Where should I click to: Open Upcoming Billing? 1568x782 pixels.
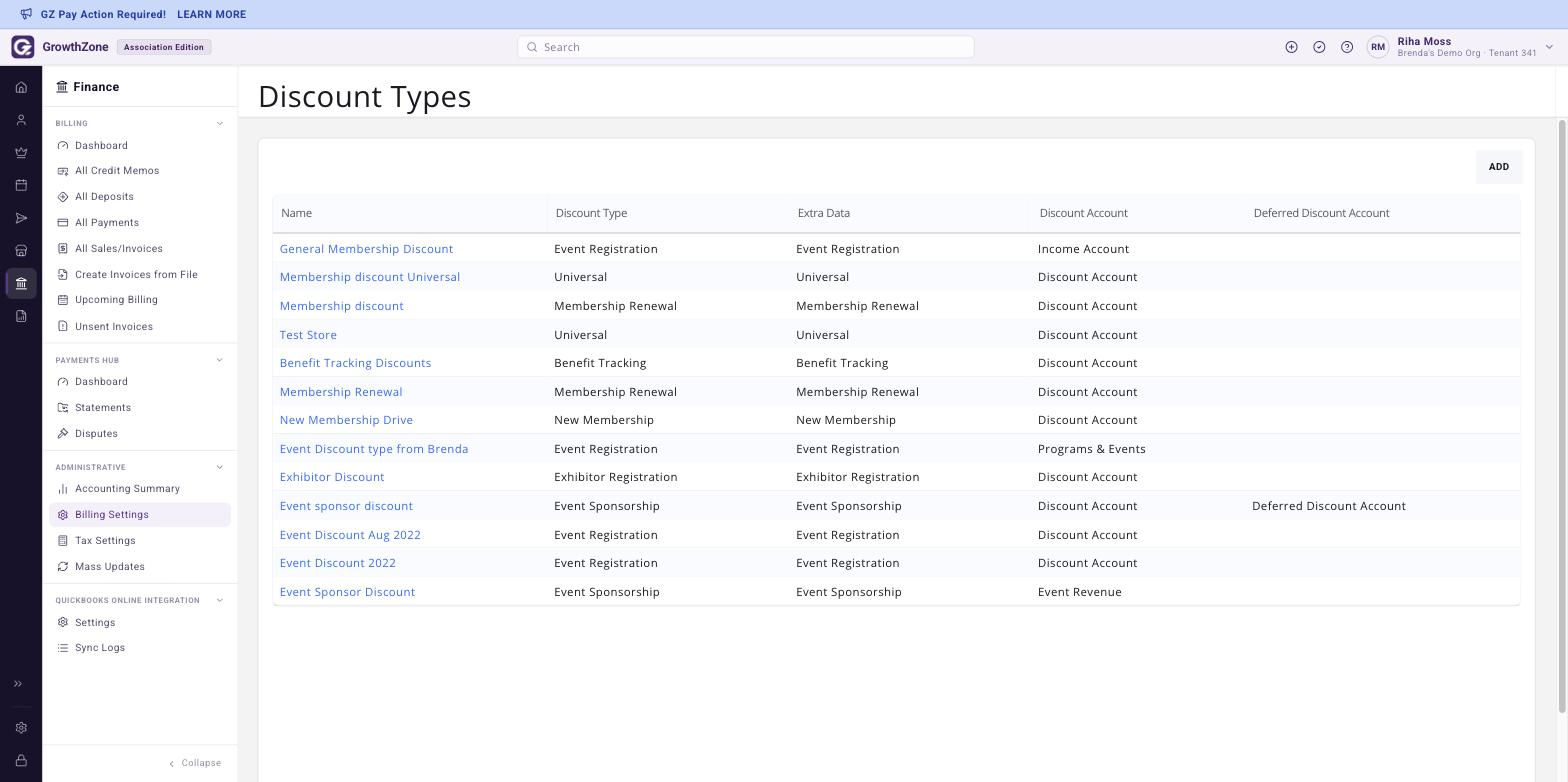tap(116, 300)
